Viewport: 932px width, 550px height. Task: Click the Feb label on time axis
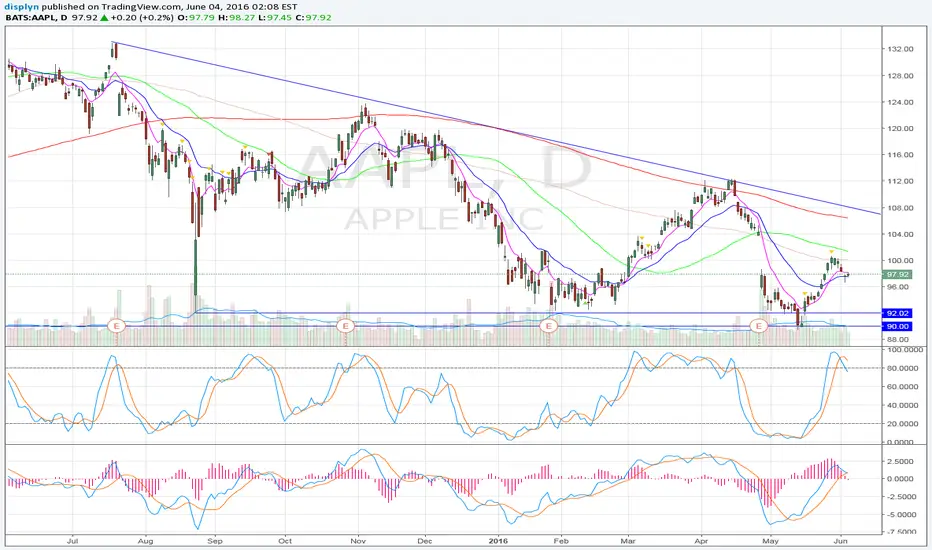tap(561, 541)
